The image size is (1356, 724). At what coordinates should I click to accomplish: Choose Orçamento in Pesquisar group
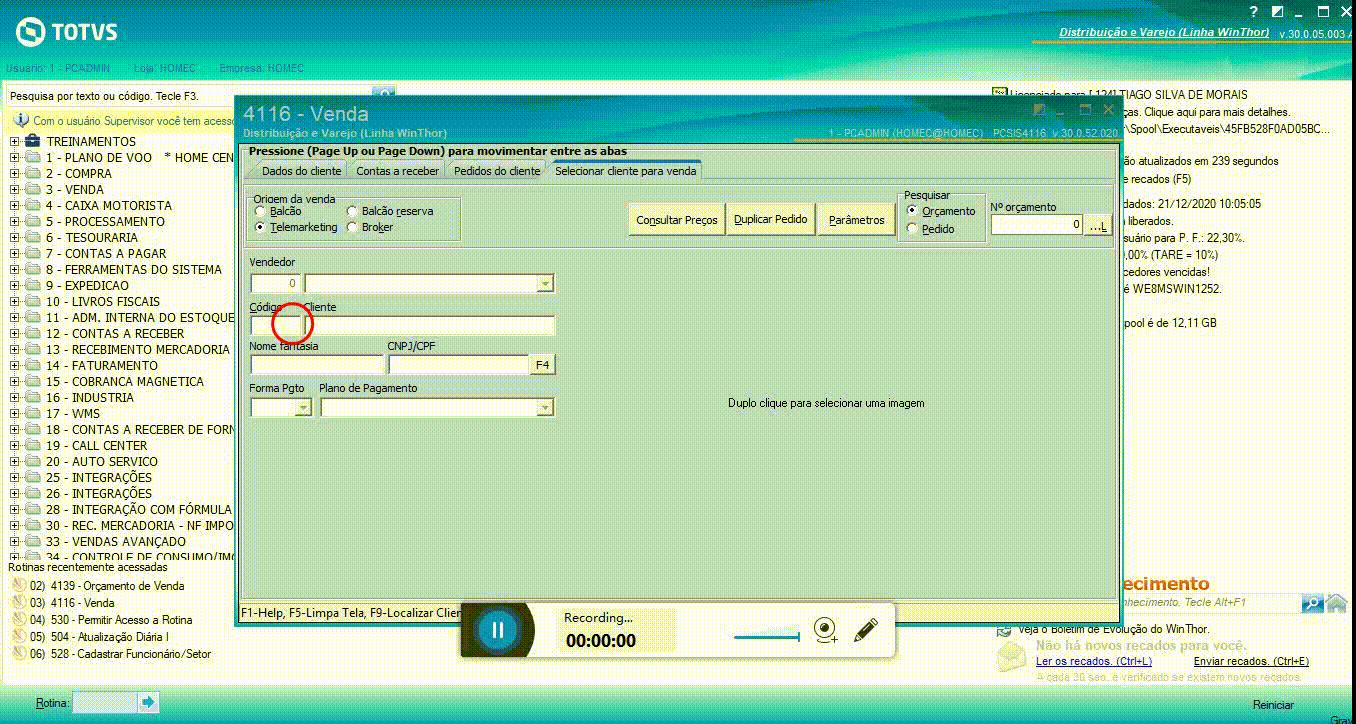coord(912,211)
